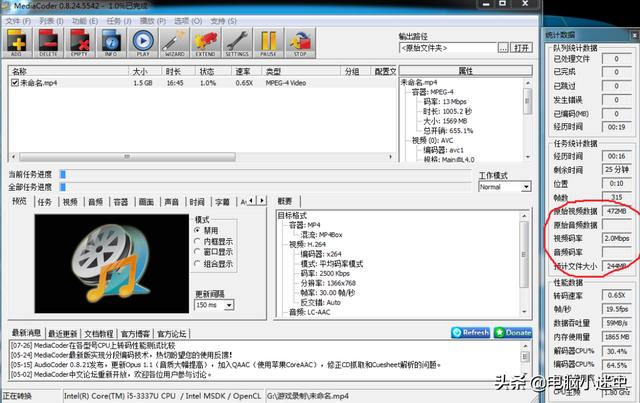Image resolution: width=640 pixels, height=403 pixels.
Task: Switch to the 字幕 tab
Action: (x=222, y=202)
